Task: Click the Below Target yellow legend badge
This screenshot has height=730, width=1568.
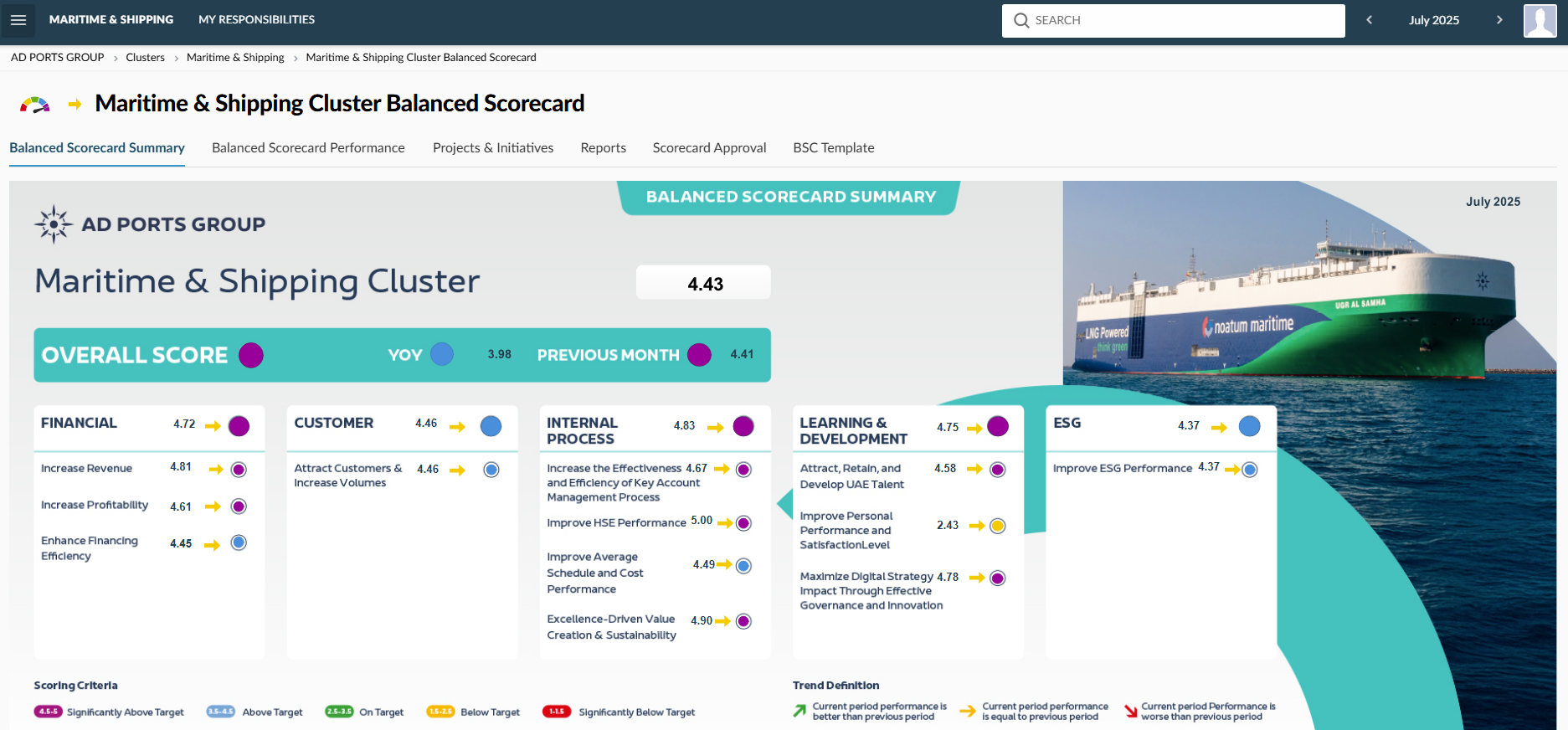Action: [x=440, y=712]
